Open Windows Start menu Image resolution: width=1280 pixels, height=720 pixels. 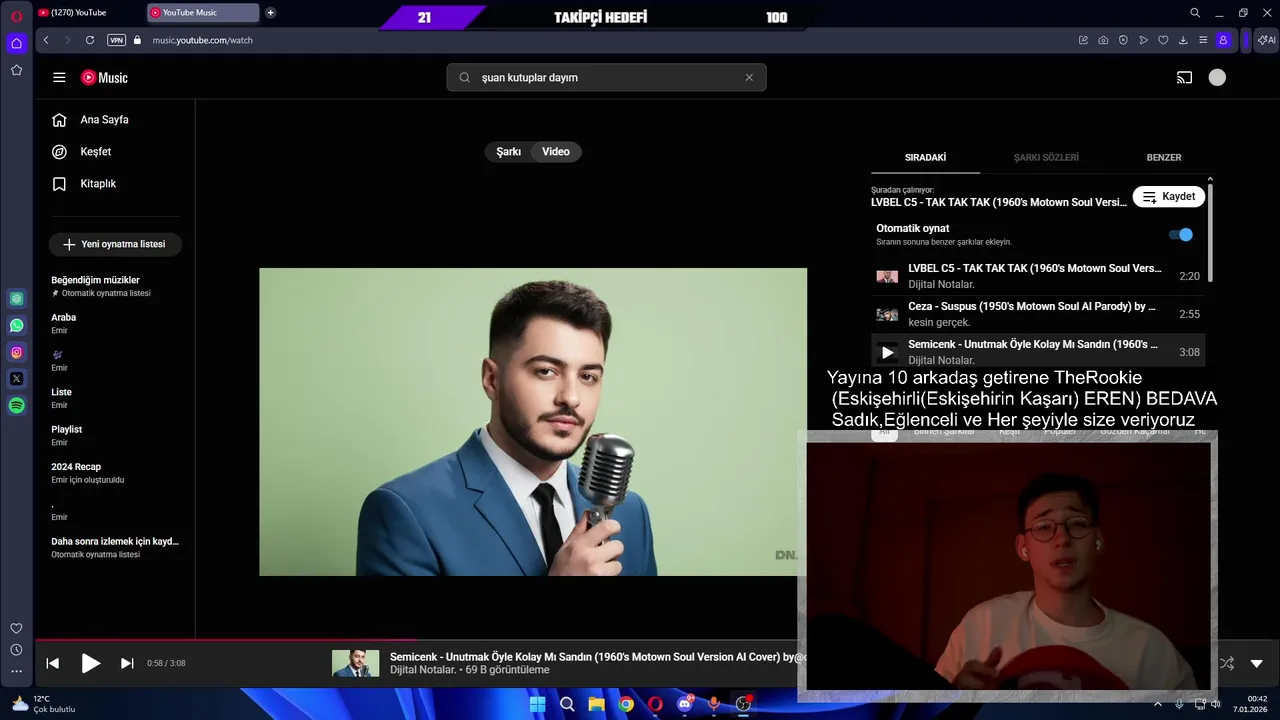(x=537, y=704)
